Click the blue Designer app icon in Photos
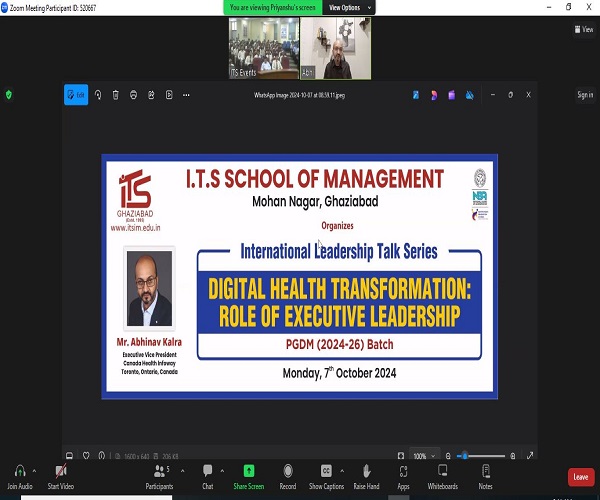The width and height of the screenshot is (600, 500). point(416,95)
